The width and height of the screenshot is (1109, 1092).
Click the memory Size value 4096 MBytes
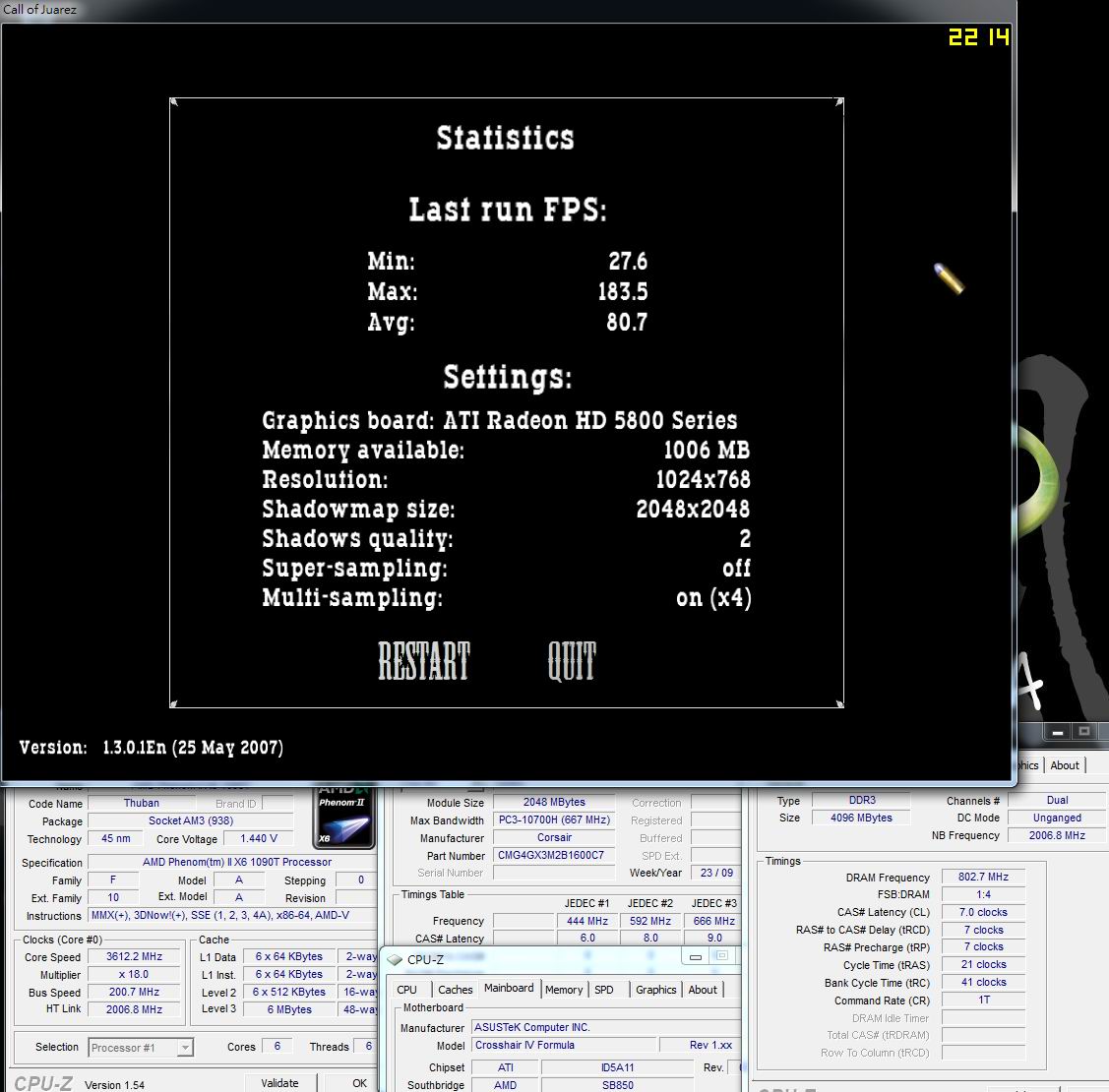[861, 818]
